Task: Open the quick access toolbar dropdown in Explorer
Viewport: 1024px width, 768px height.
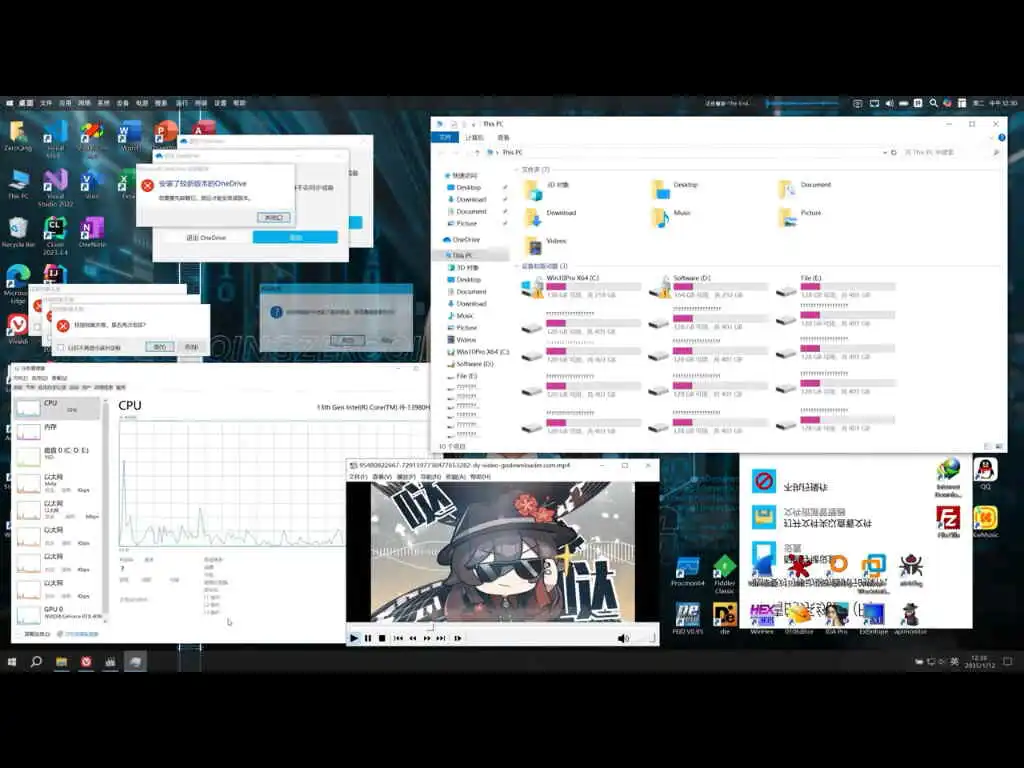Action: coord(473,124)
